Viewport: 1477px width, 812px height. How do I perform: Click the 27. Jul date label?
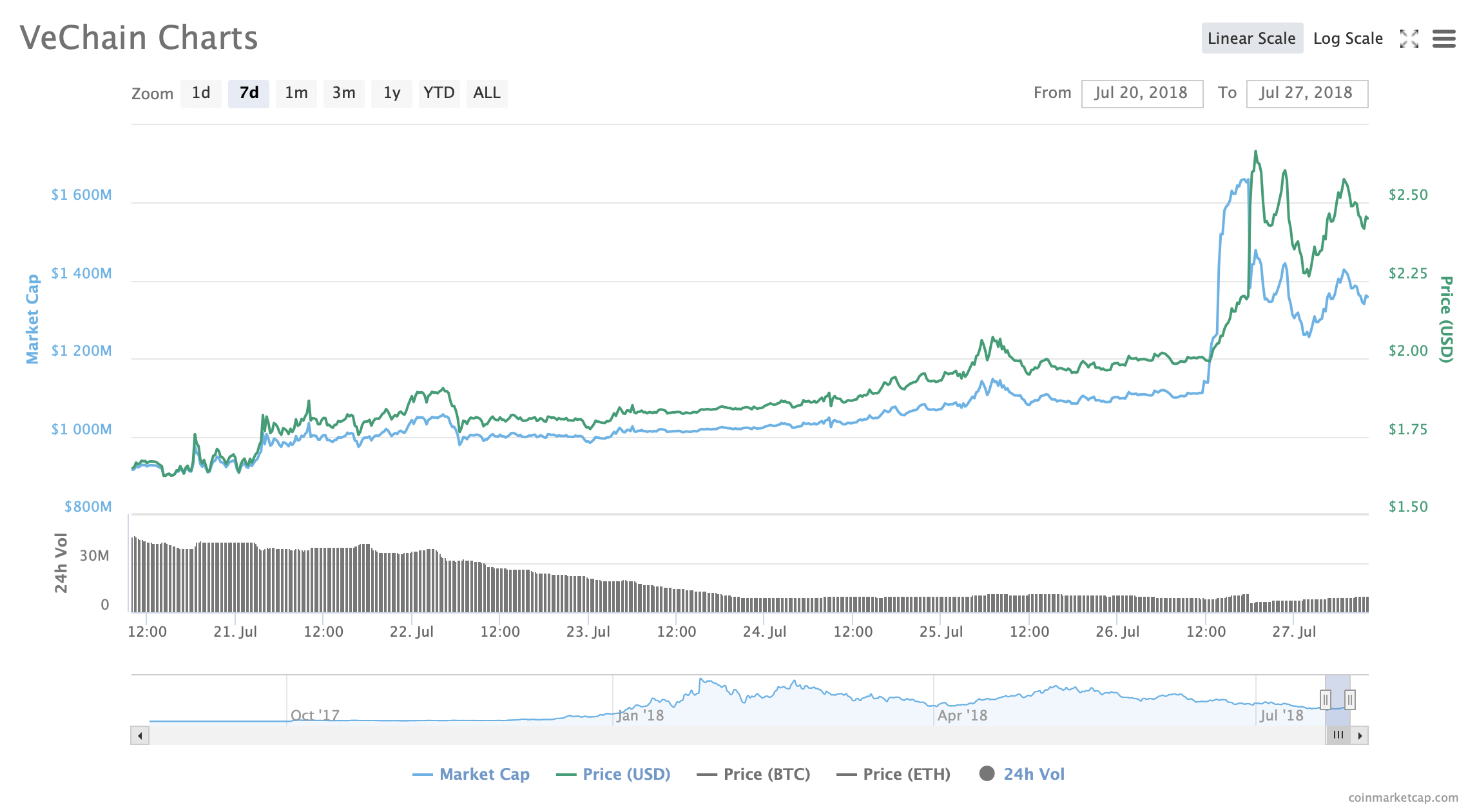point(1294,632)
